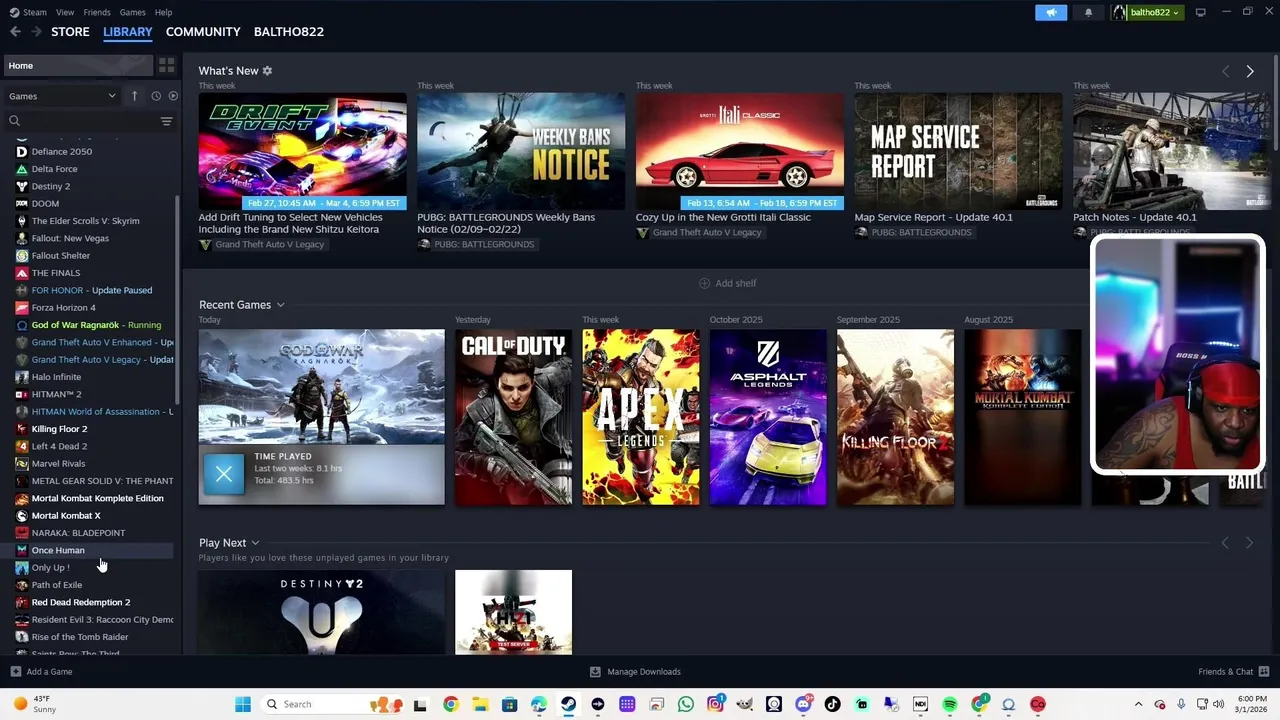The width and height of the screenshot is (1280, 720).
Task: Click the Big Picture mode icon
Action: click(1201, 12)
